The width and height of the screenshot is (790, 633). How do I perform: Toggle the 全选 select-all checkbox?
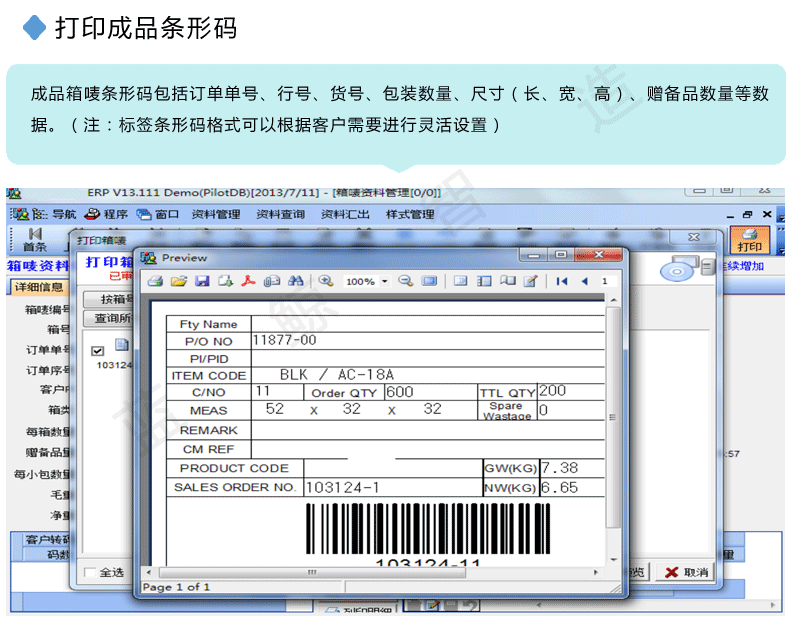(x=91, y=573)
